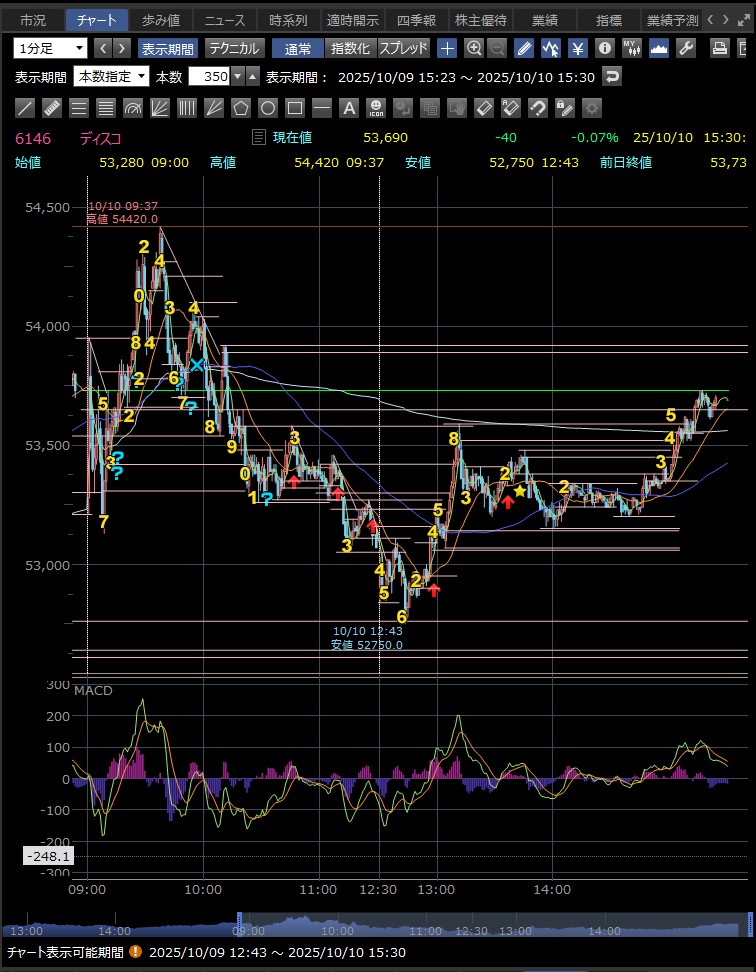This screenshot has height=972, width=756.
Task: Open the 四季報 tab
Action: pyautogui.click(x=416, y=20)
